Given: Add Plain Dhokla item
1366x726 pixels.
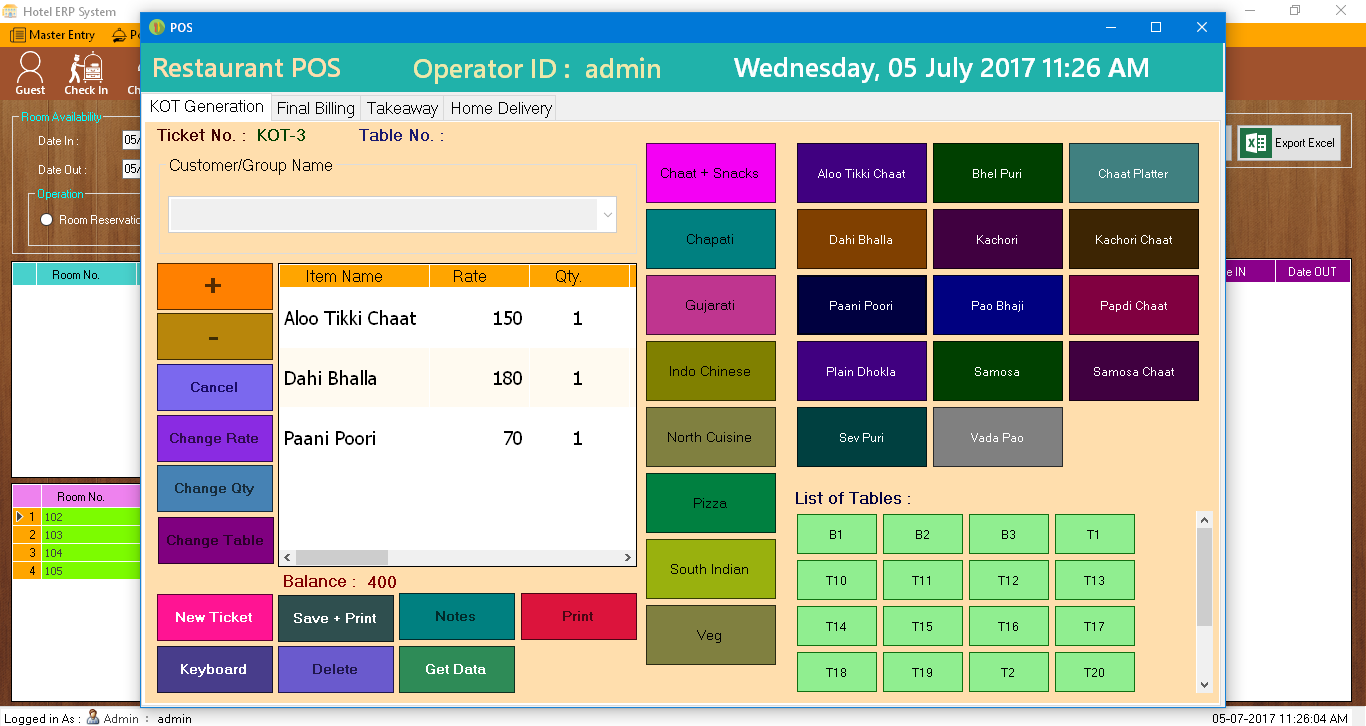Looking at the screenshot, I should (862, 371).
